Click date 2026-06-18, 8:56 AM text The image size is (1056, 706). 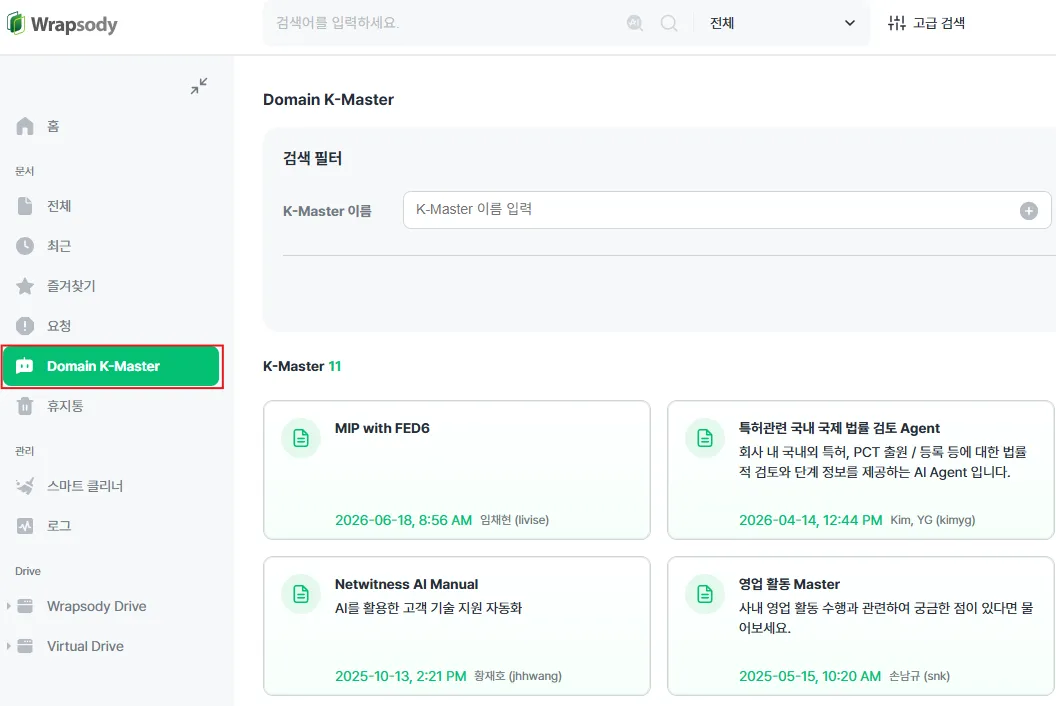tap(403, 520)
